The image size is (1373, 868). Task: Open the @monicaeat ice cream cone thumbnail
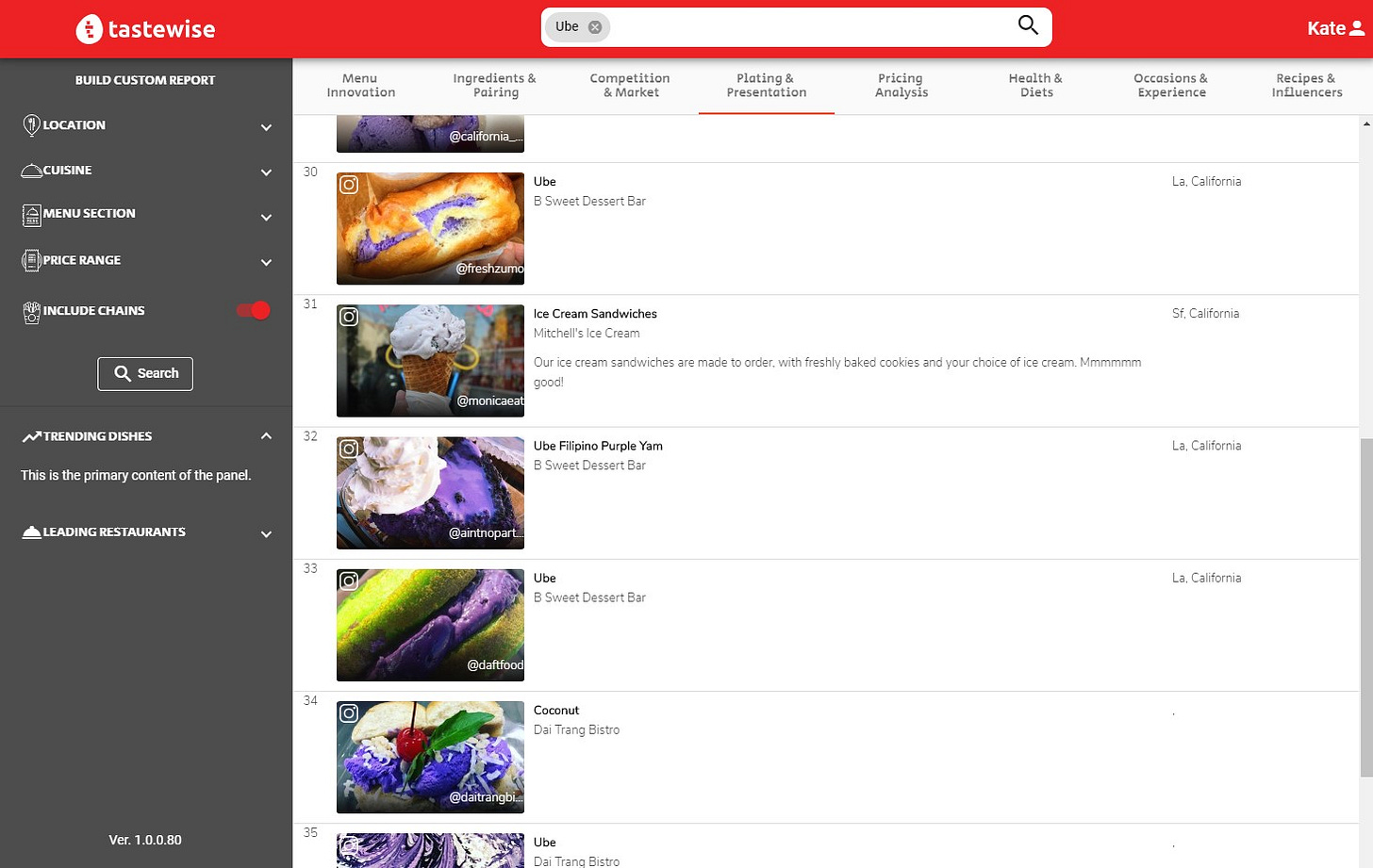(x=430, y=360)
